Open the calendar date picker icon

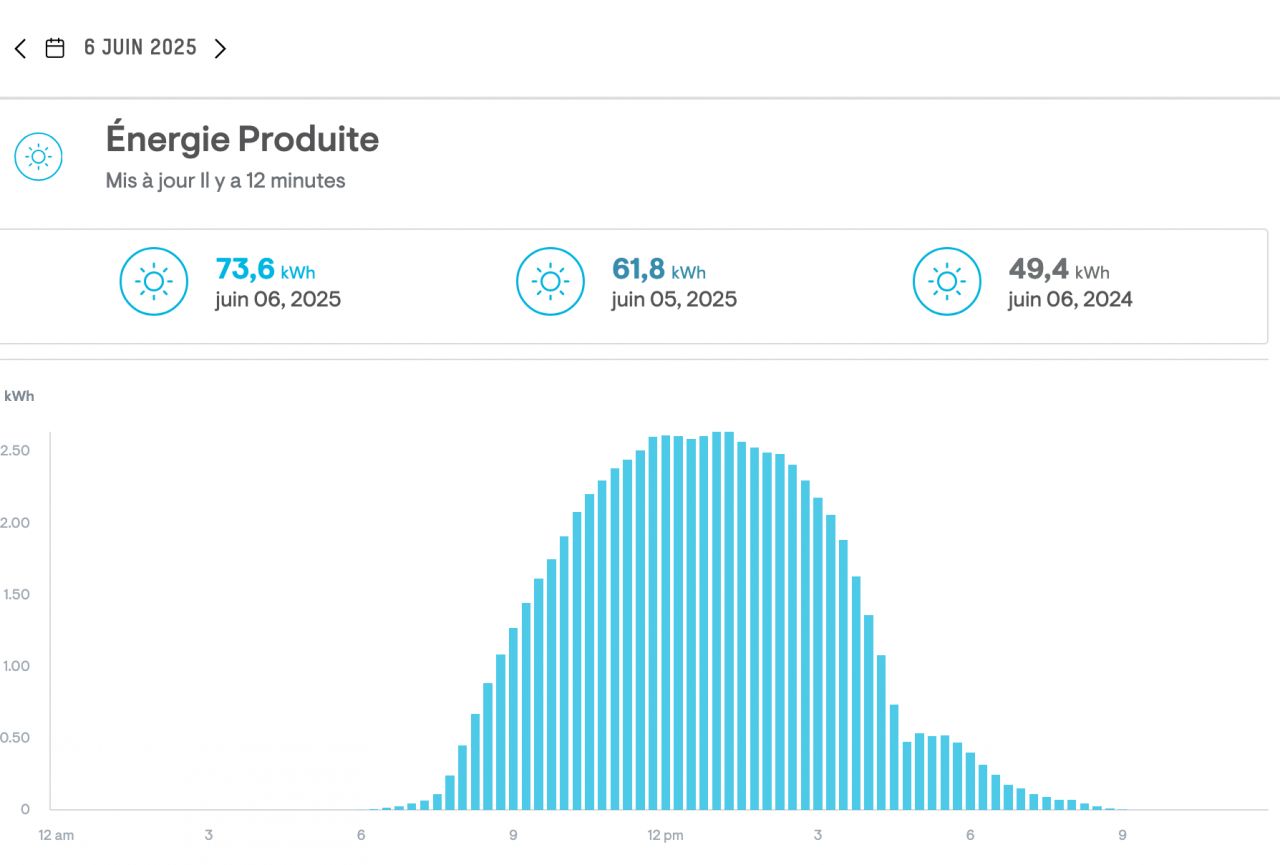(x=55, y=48)
